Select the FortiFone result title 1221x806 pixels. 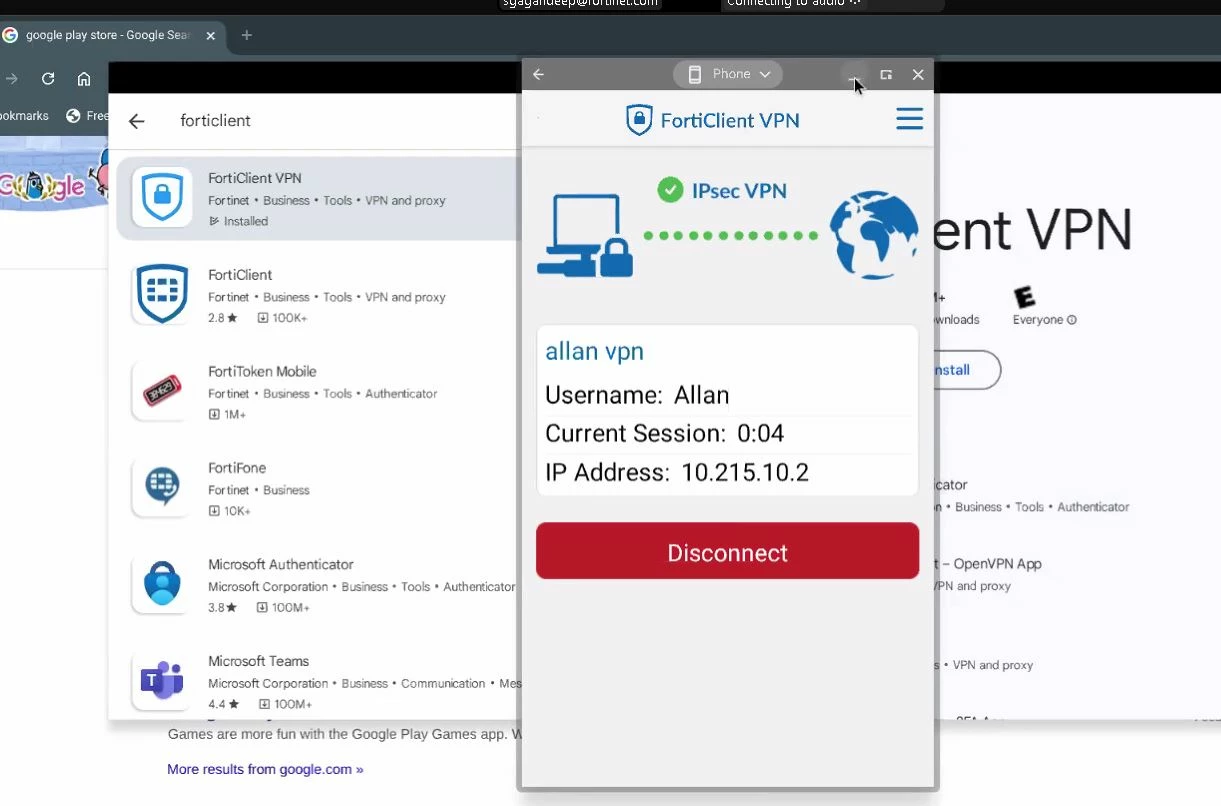pos(237,468)
